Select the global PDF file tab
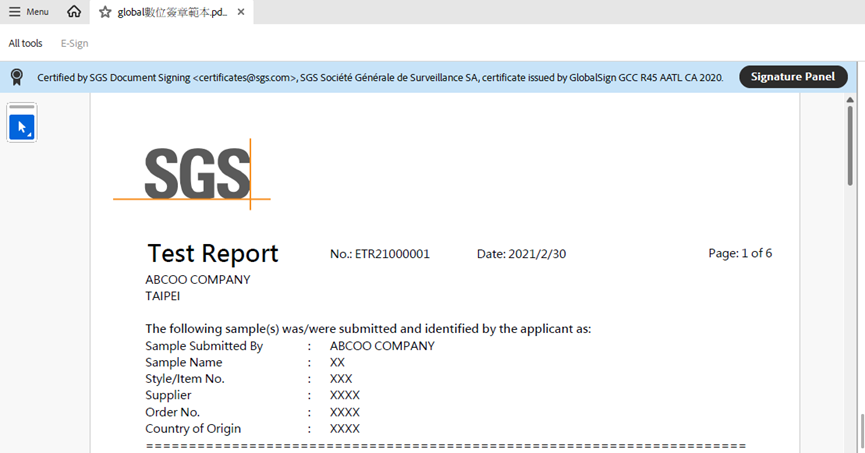 click(172, 12)
